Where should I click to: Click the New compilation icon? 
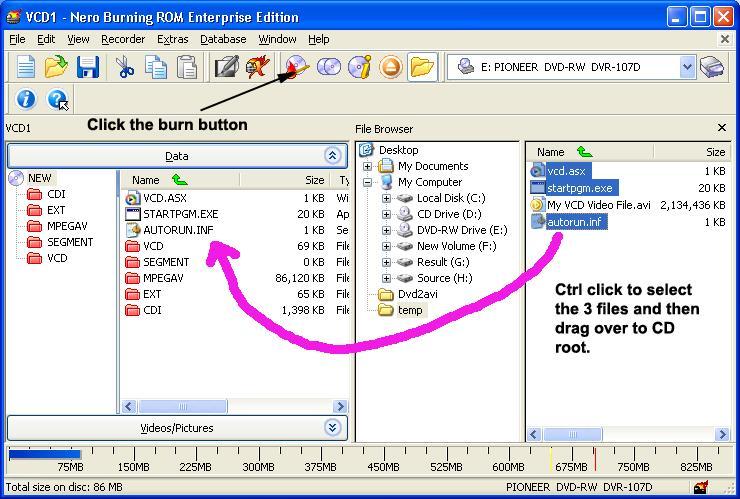pos(25,67)
